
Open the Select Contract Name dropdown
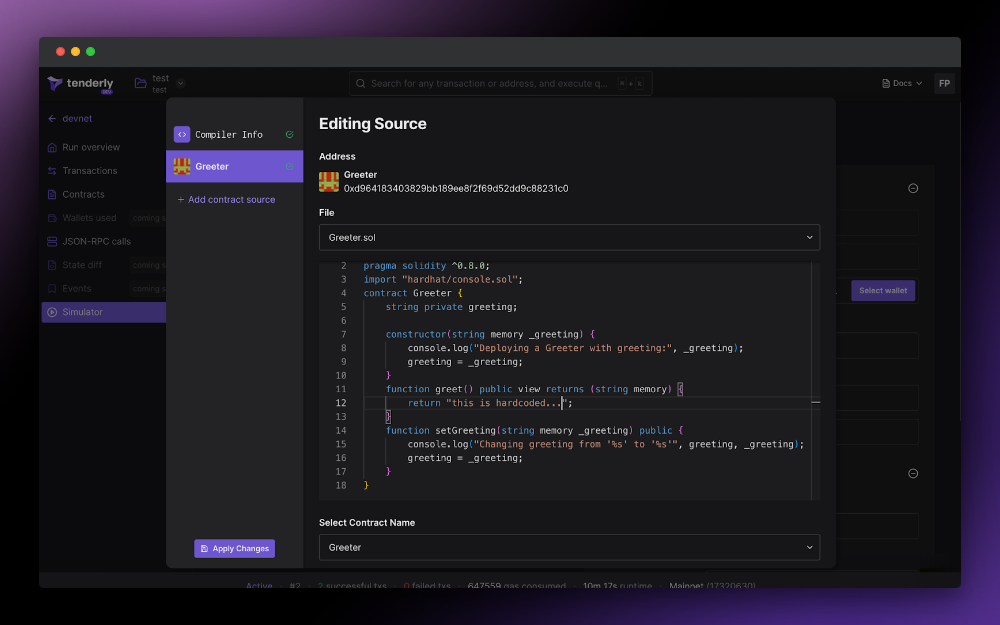[569, 547]
